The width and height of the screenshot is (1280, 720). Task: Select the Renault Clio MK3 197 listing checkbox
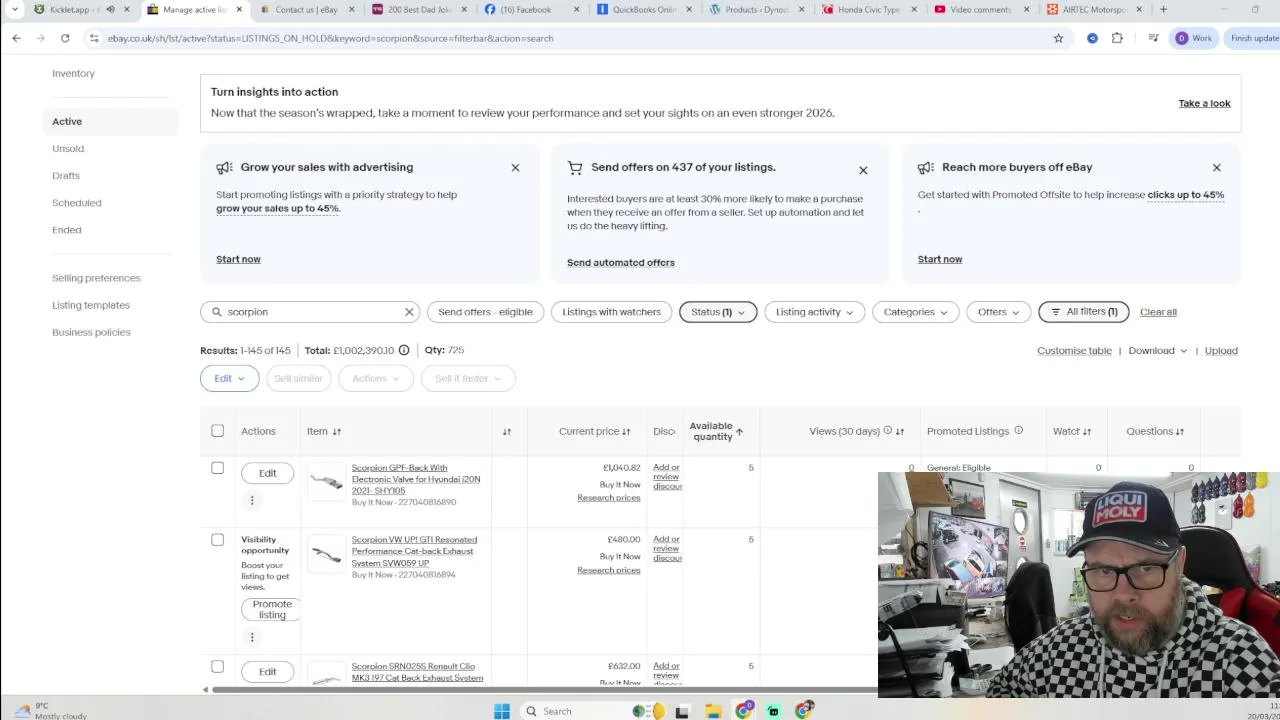[217, 667]
